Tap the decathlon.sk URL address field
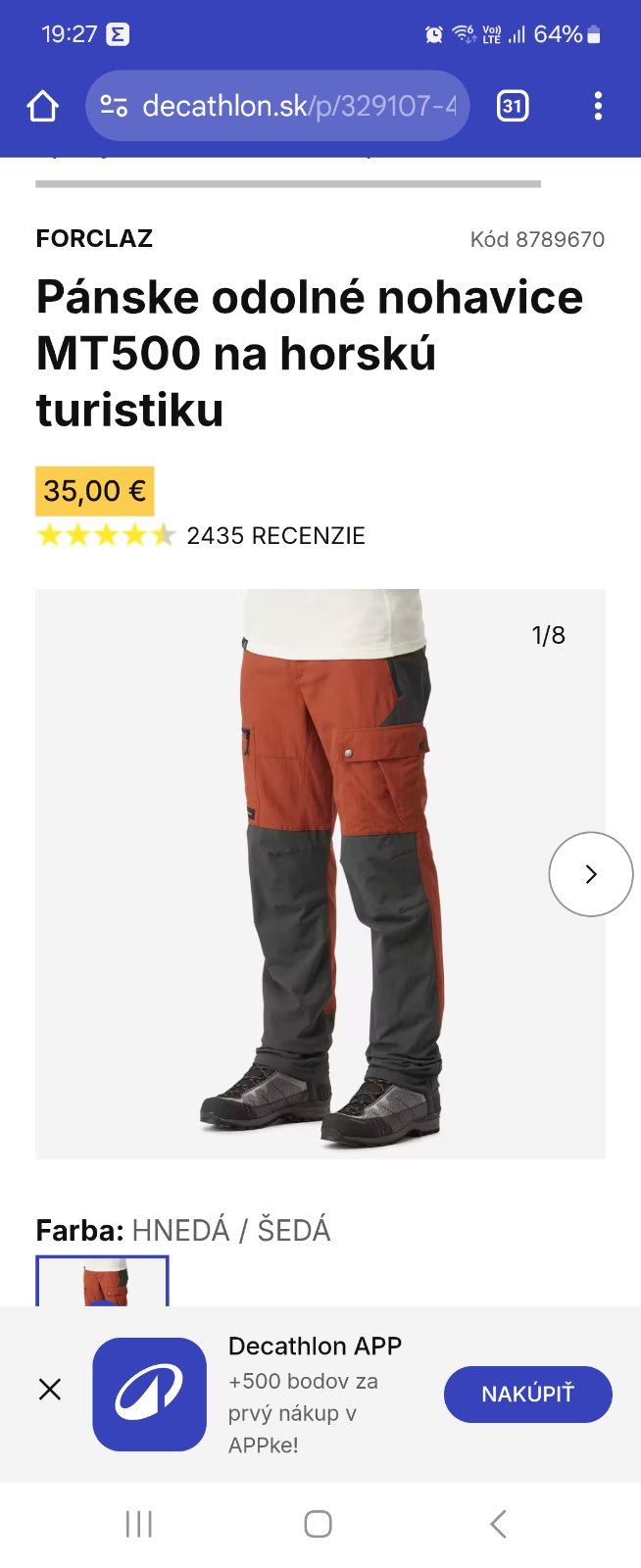Image resolution: width=641 pixels, height=1568 pixels. point(277,106)
